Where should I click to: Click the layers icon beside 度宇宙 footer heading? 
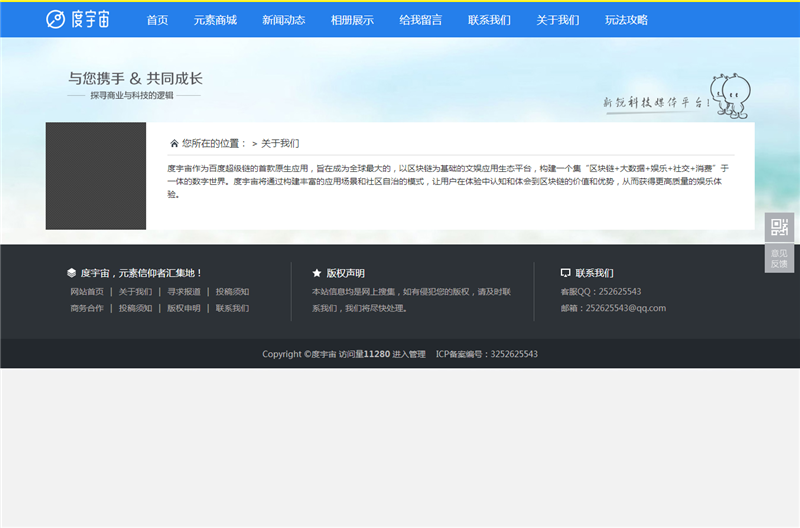pyautogui.click(x=71, y=272)
